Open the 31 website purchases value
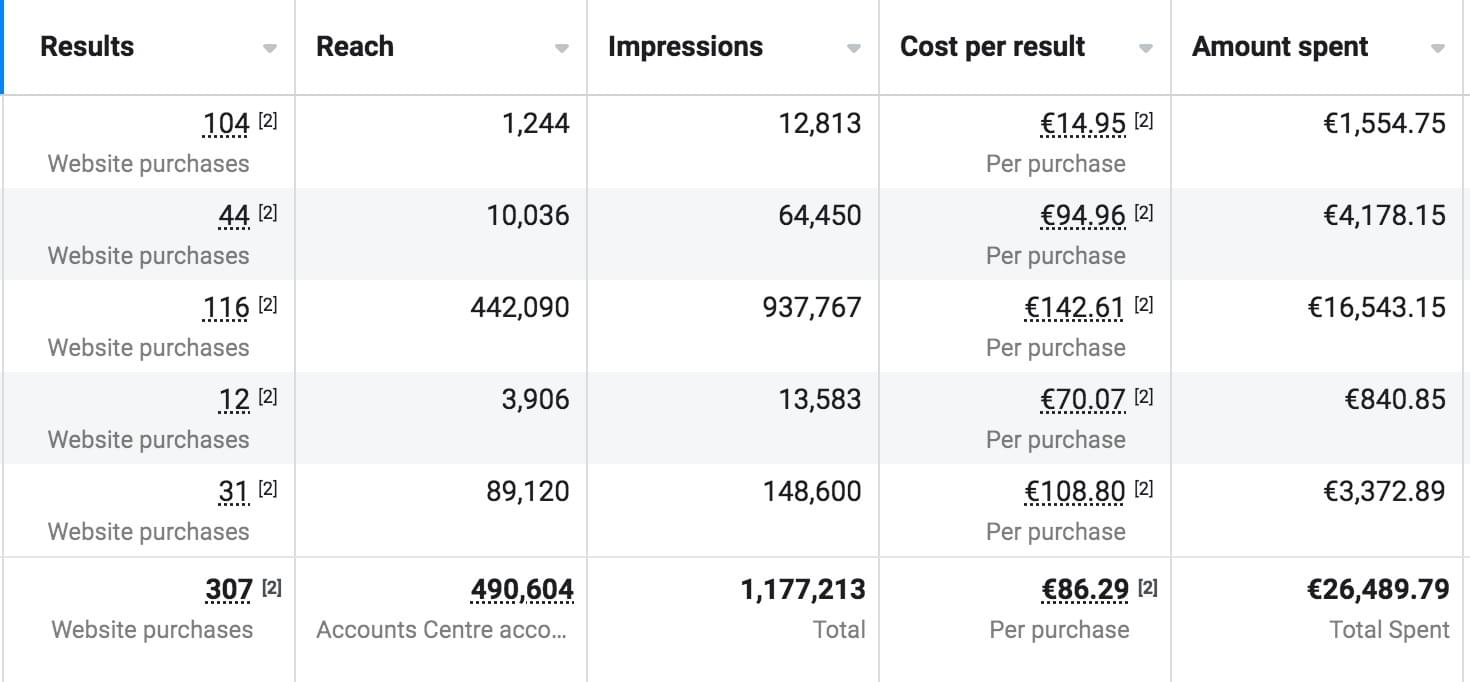Image resolution: width=1470 pixels, height=682 pixels. coord(233,492)
